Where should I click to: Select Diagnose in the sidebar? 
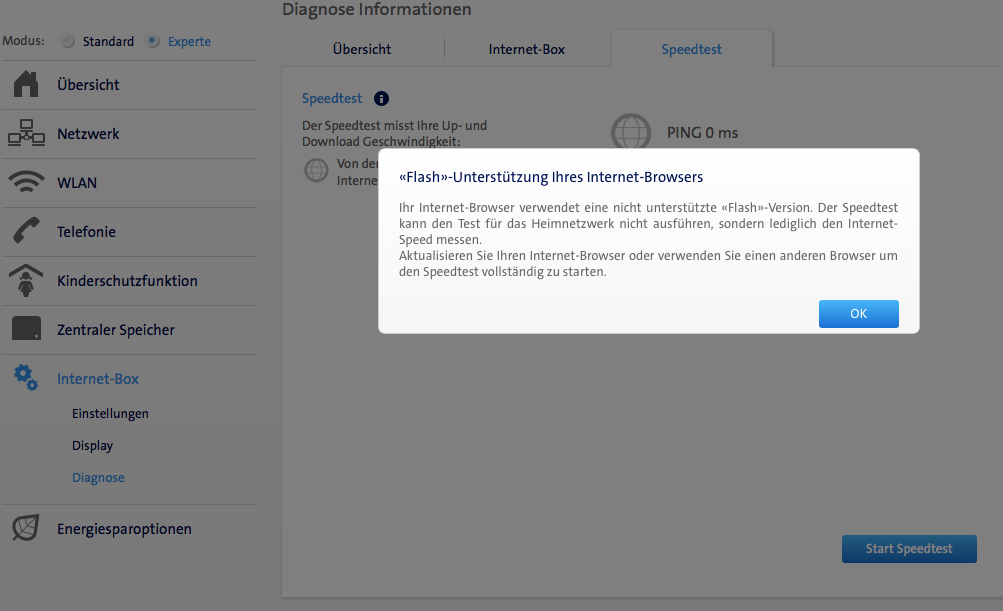(98, 477)
